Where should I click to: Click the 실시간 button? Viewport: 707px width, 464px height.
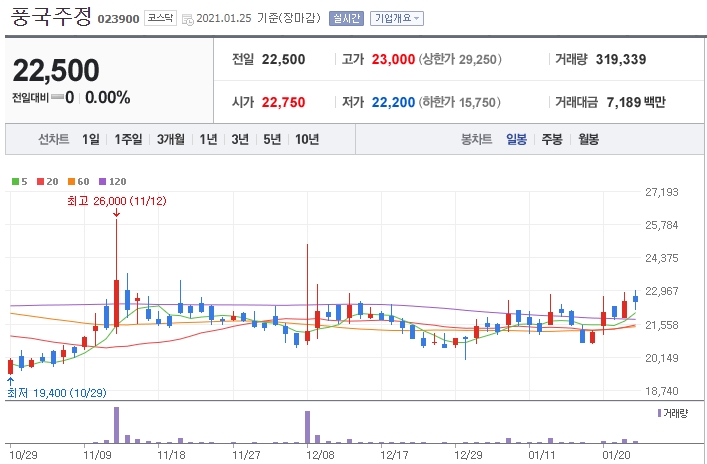[346, 18]
